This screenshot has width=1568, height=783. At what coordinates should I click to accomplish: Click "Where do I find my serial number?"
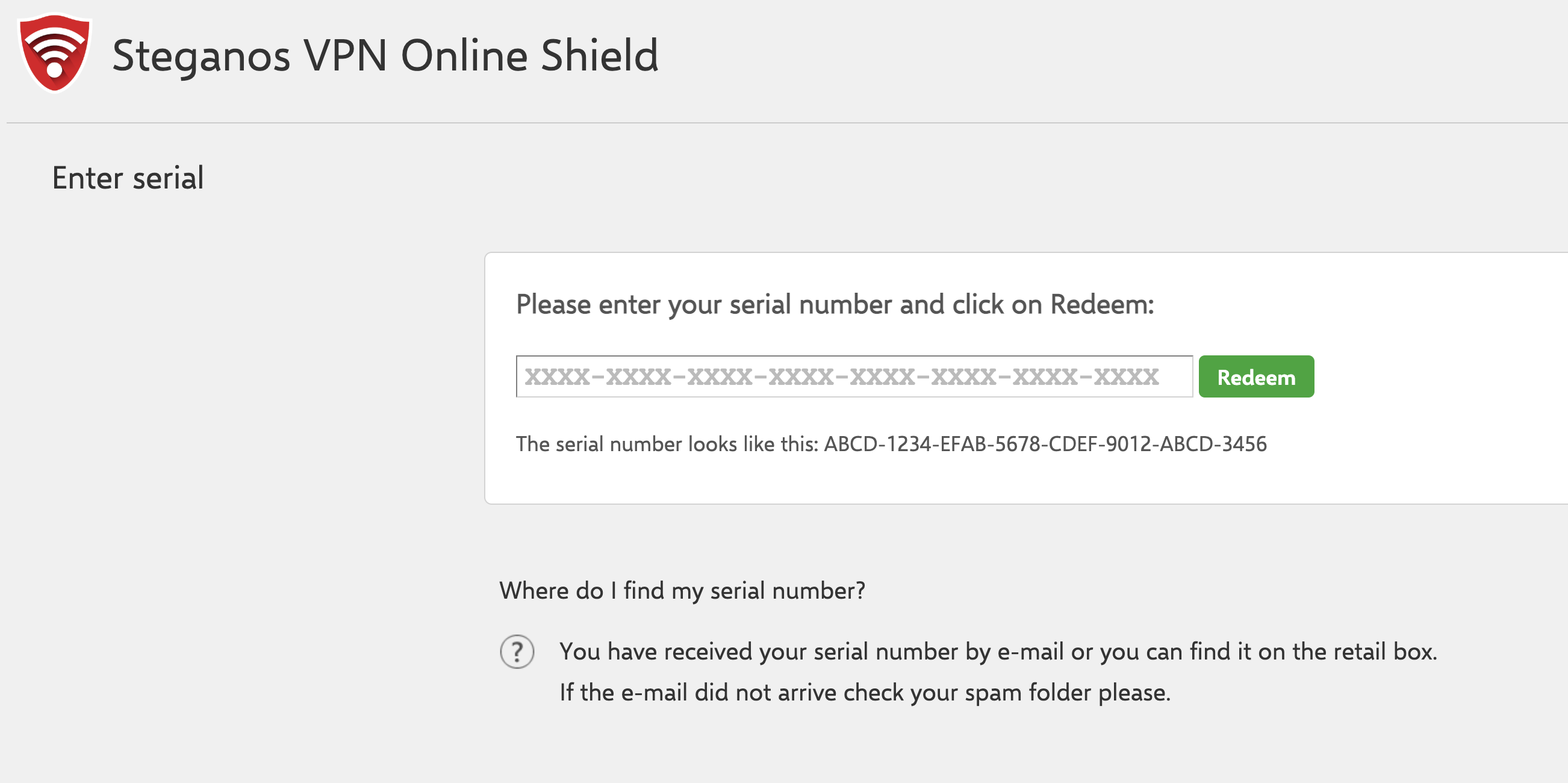pos(682,591)
